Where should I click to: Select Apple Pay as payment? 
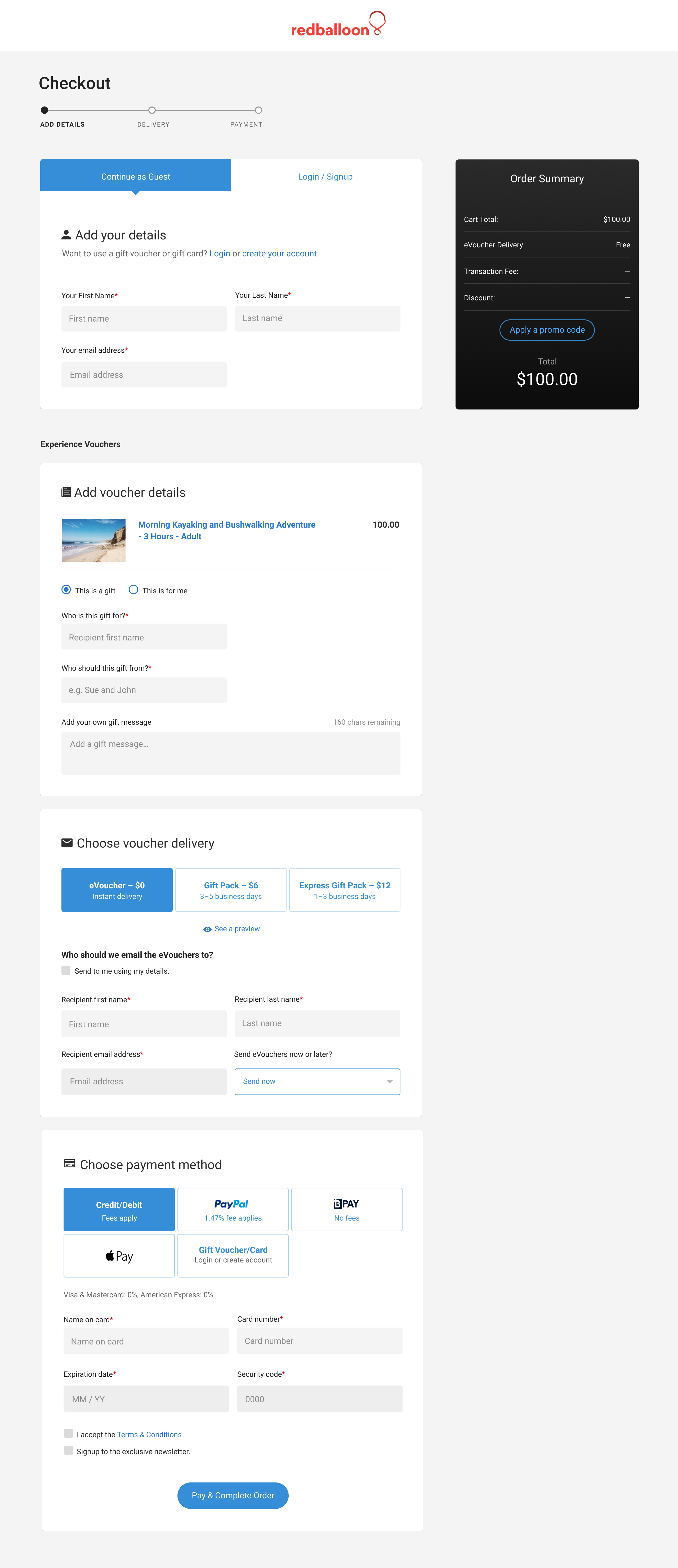pyautogui.click(x=119, y=1255)
